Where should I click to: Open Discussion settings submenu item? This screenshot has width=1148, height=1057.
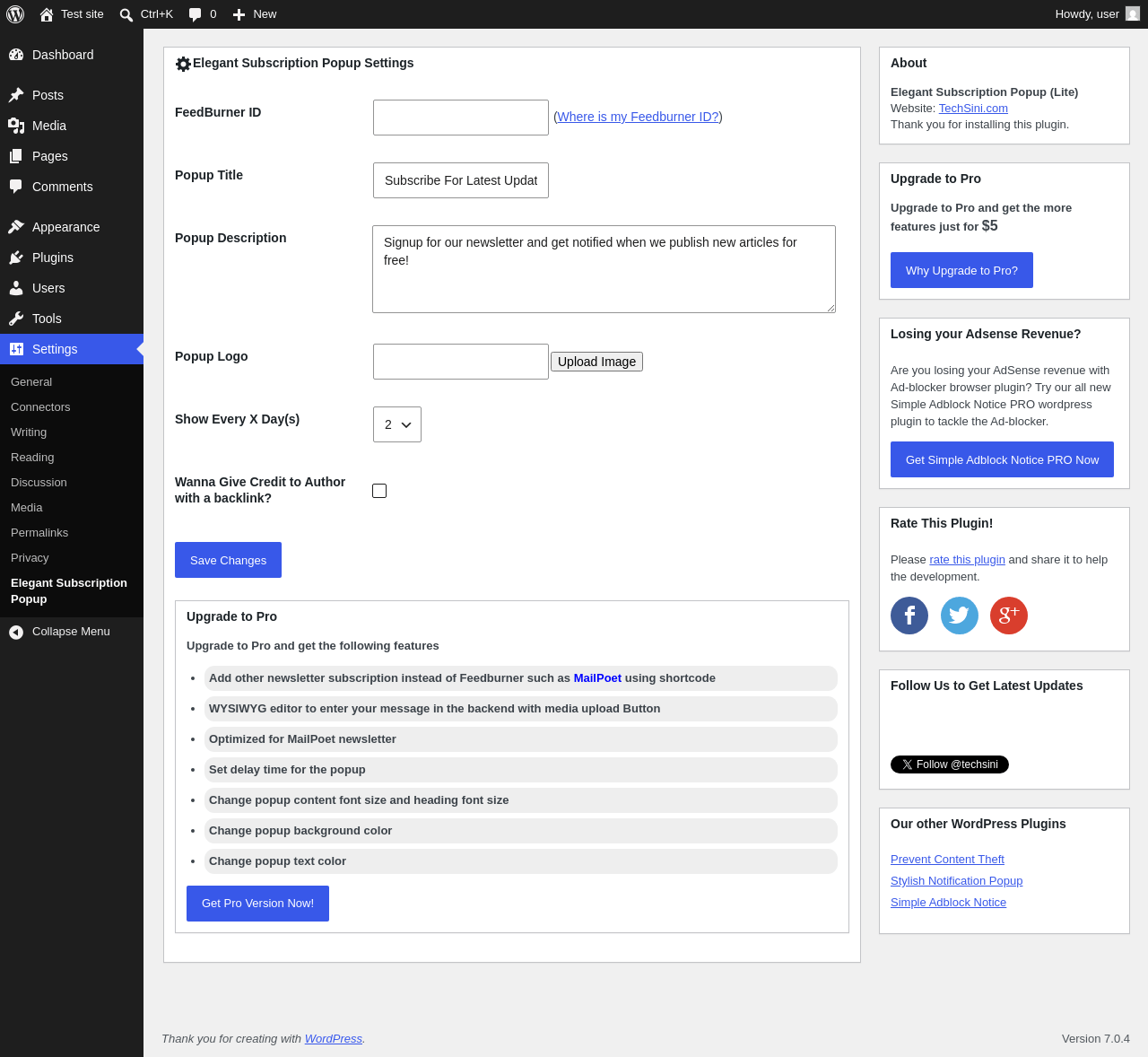click(x=39, y=483)
